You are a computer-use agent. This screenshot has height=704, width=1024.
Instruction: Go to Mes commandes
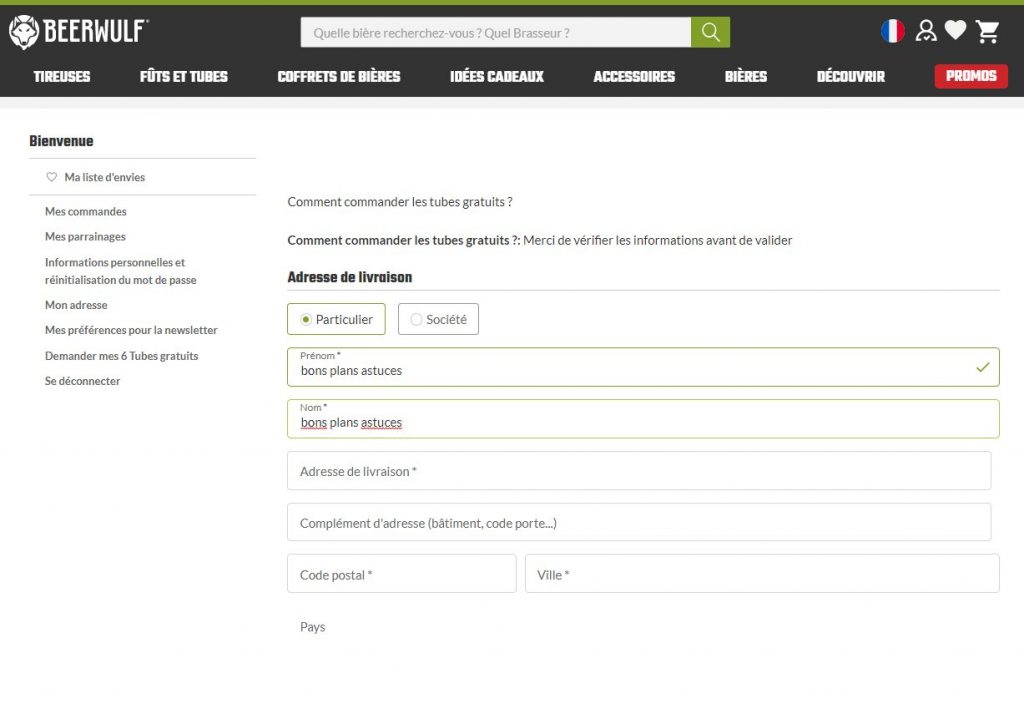(x=86, y=211)
